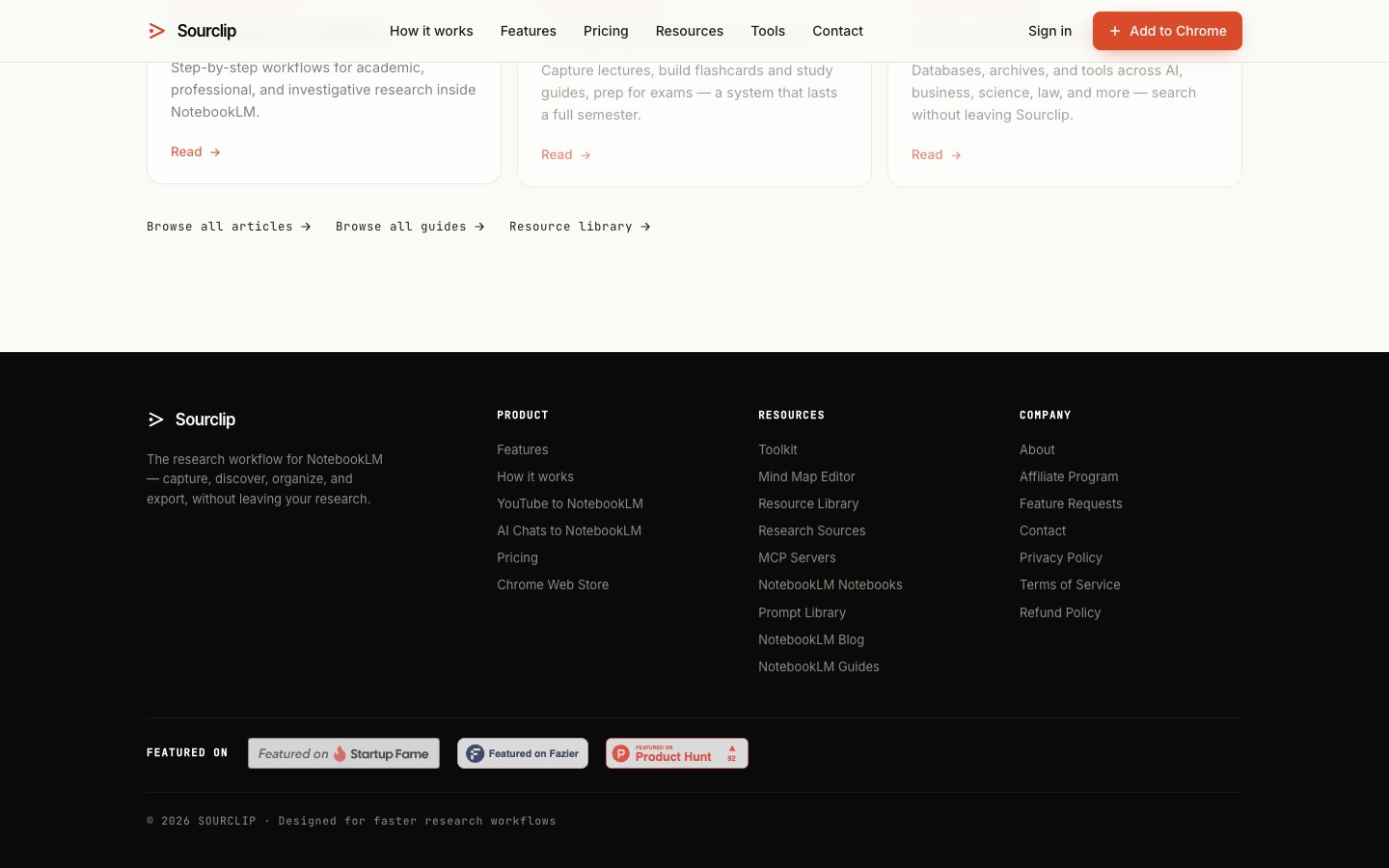Click the Sourclip logo icon in the footer
The width and height of the screenshot is (1389, 868).
156,420
